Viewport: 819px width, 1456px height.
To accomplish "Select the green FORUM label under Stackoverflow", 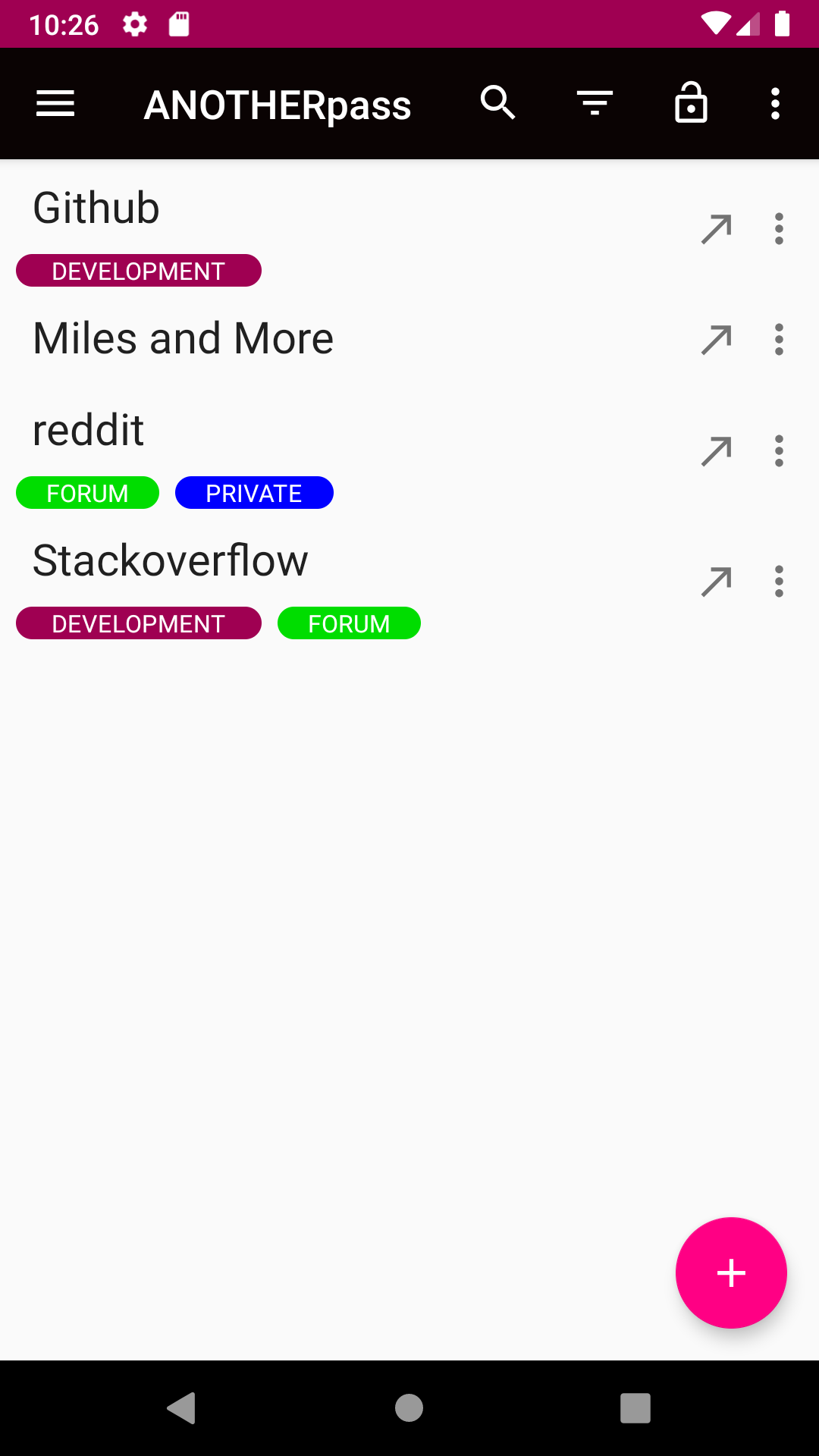I will pyautogui.click(x=349, y=623).
